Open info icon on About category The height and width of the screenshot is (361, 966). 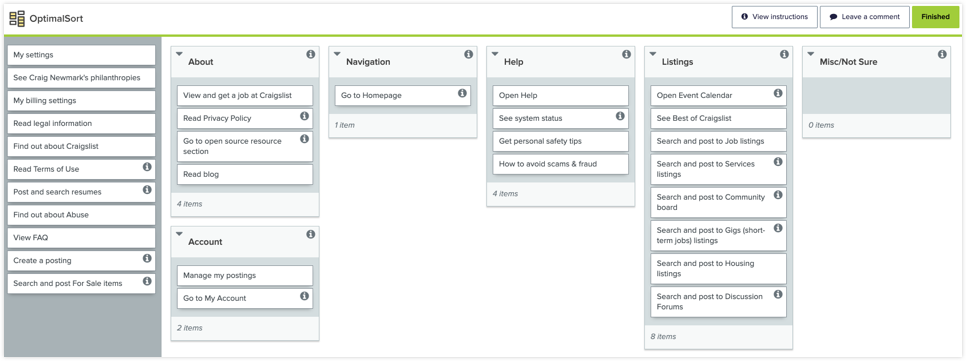point(310,55)
